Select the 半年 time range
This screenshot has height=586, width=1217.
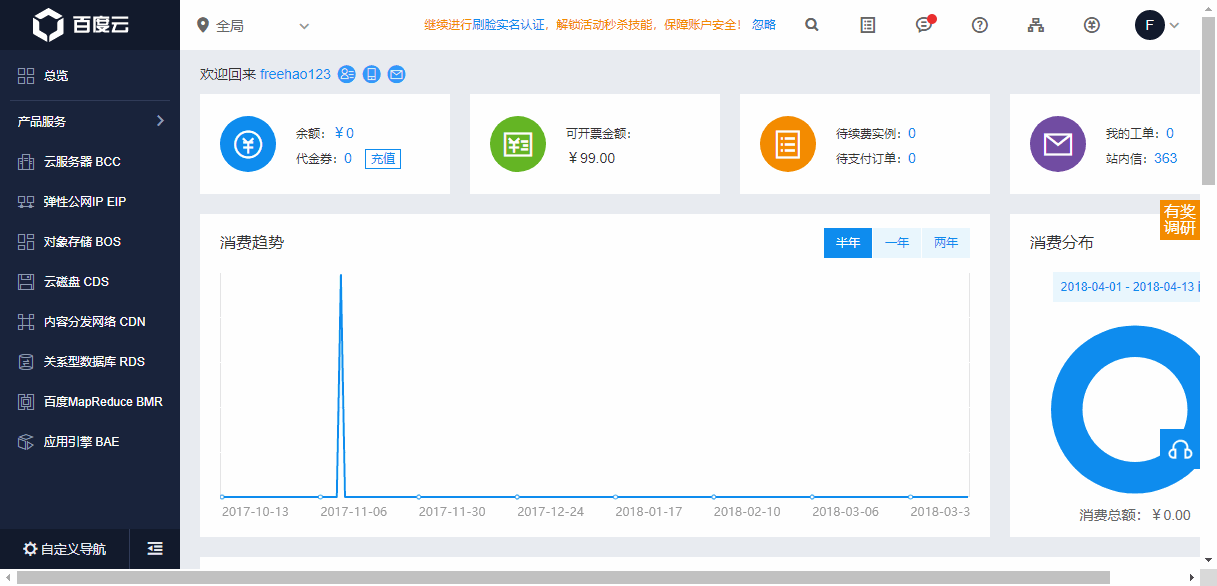coord(848,243)
